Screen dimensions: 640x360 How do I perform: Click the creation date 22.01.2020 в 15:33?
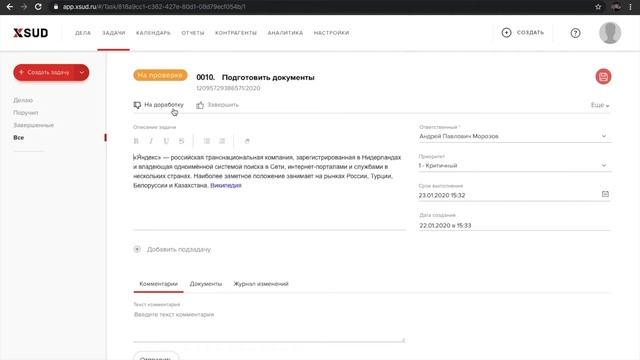tap(445, 225)
